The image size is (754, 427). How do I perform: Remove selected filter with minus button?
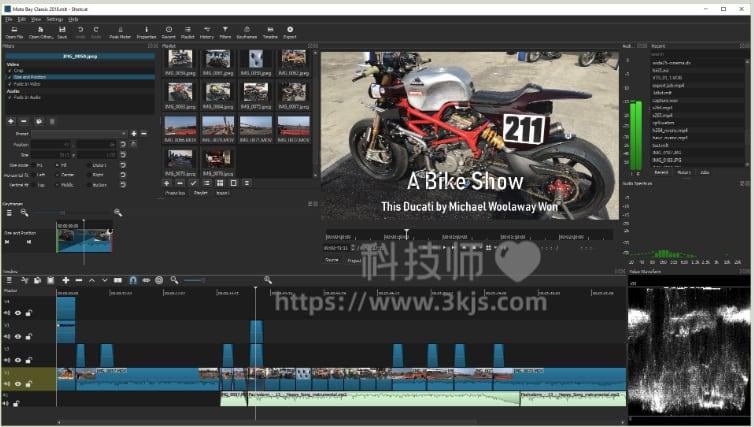[24, 121]
